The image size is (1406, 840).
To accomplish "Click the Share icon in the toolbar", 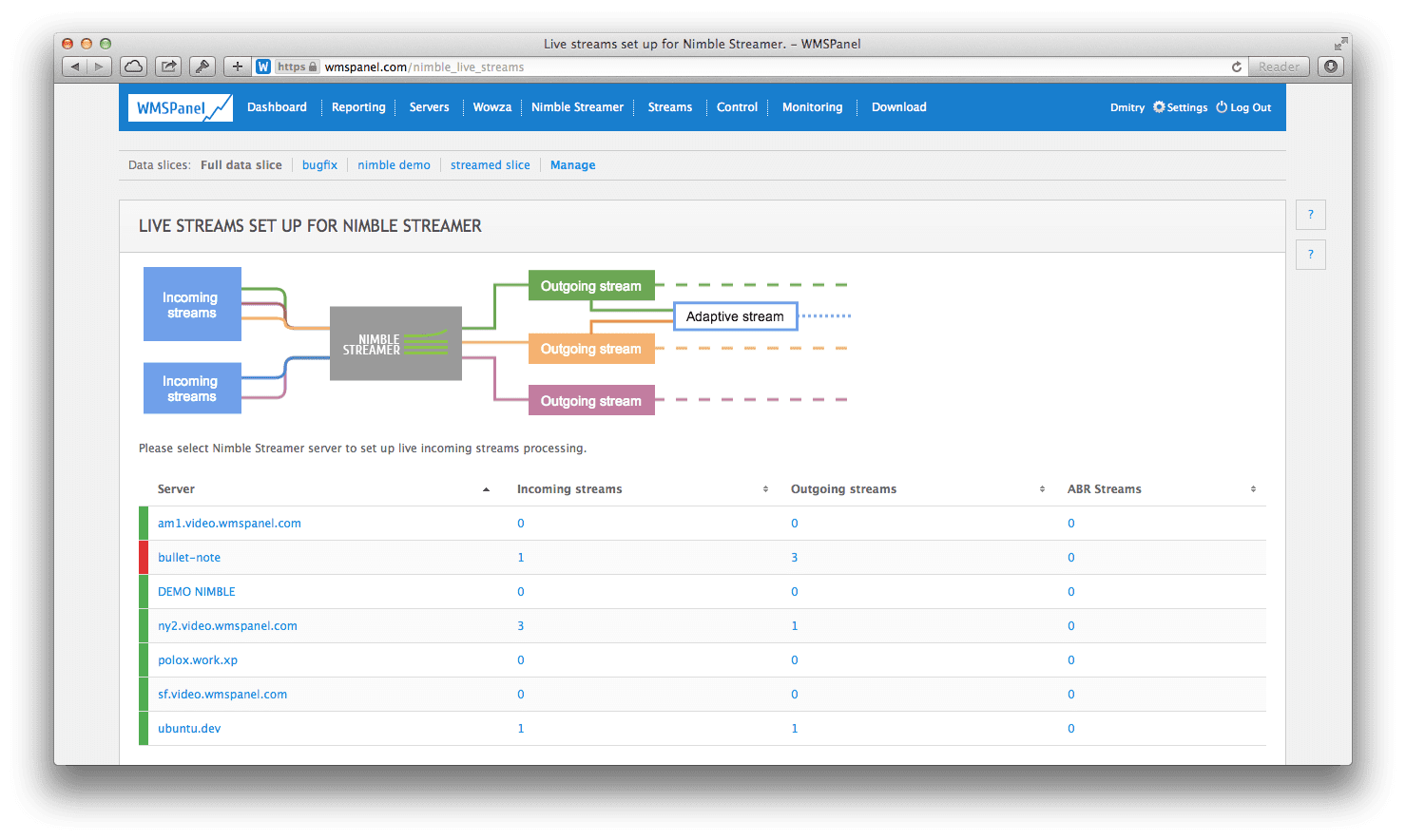I will (168, 67).
